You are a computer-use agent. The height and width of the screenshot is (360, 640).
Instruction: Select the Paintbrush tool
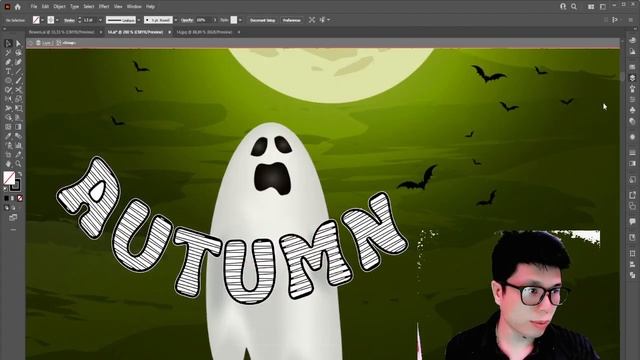coord(18,80)
